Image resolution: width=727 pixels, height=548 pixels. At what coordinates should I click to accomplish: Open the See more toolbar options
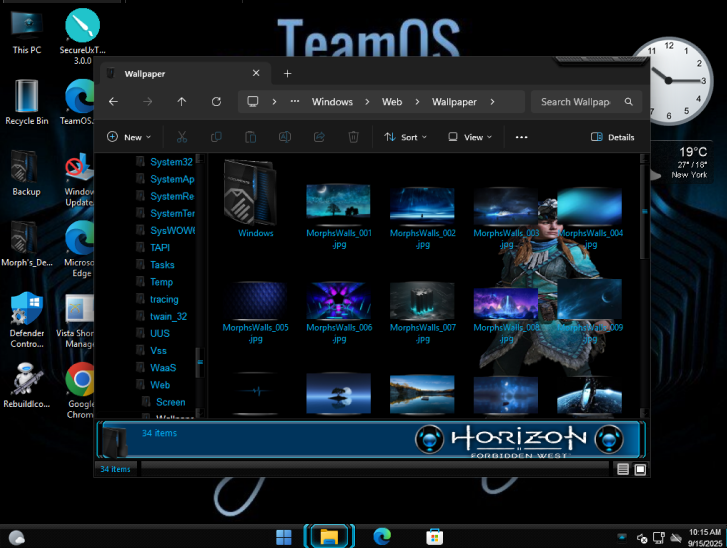[522, 137]
